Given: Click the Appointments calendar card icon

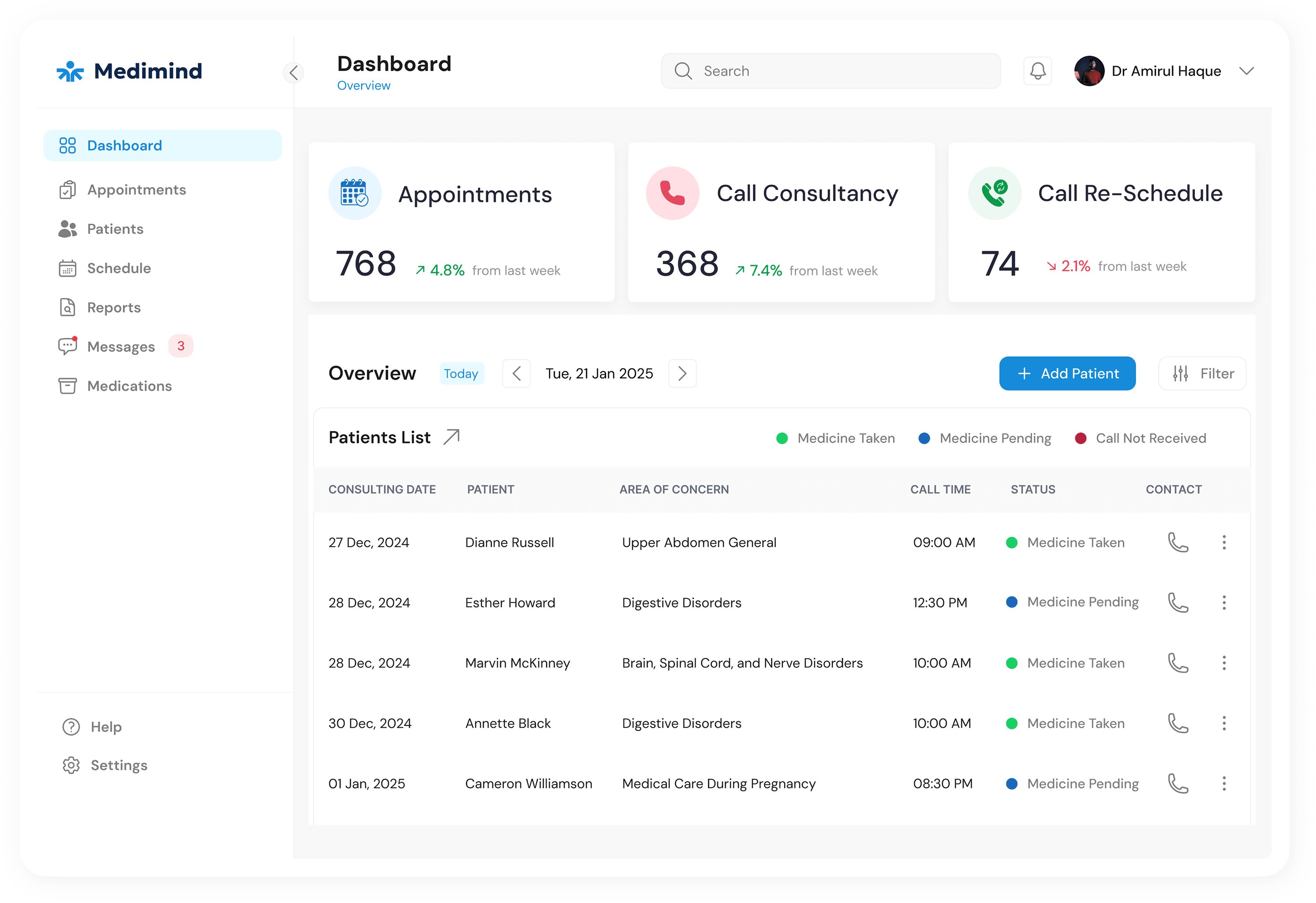Looking at the screenshot, I should pyautogui.click(x=355, y=193).
